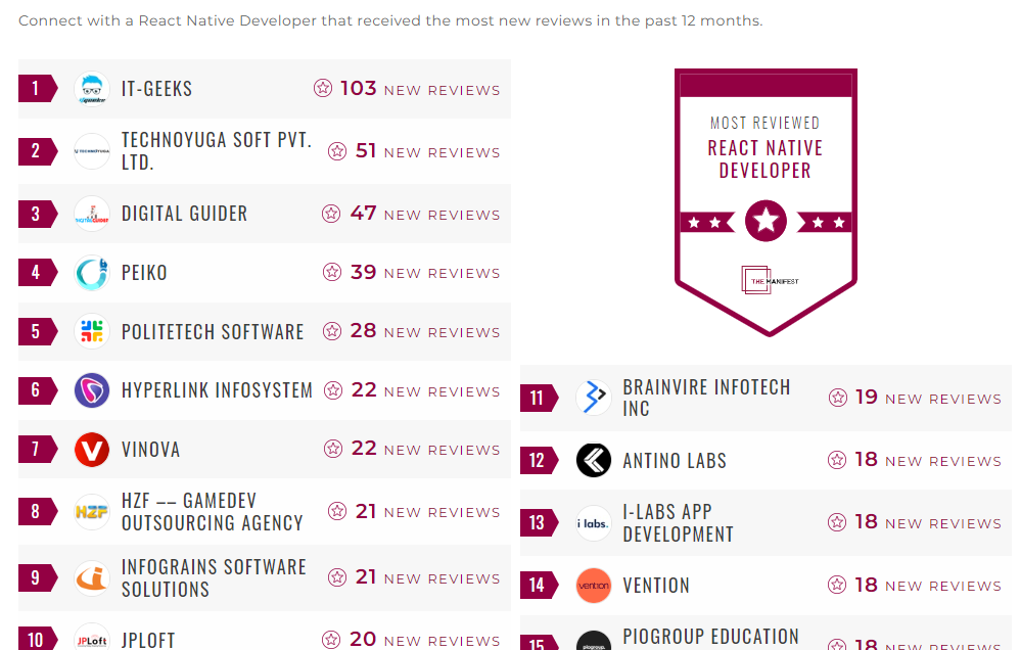The image size is (1020, 650).
Task: Click the rank 11 number marker
Action: click(537, 398)
